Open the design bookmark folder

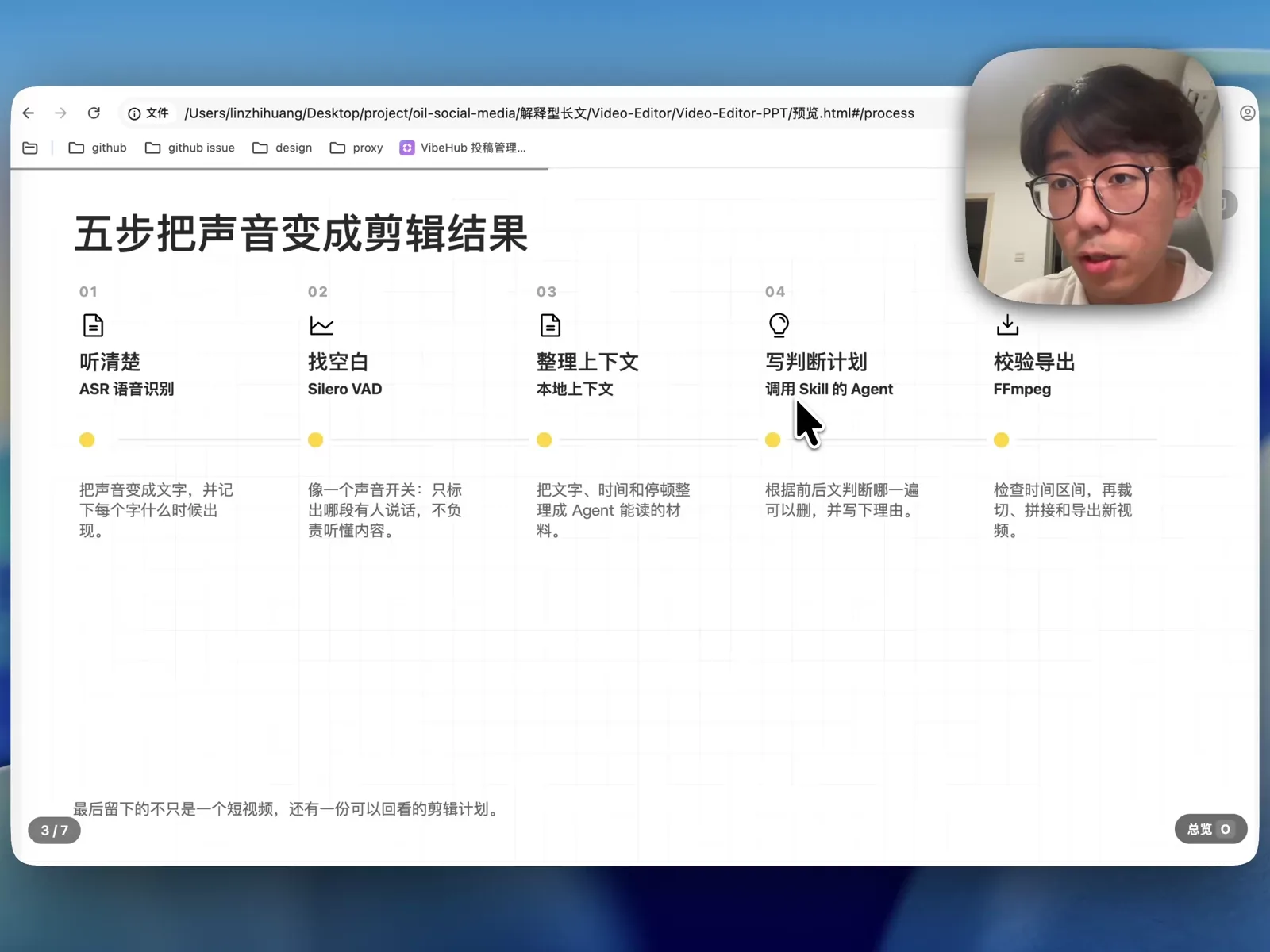click(x=282, y=148)
